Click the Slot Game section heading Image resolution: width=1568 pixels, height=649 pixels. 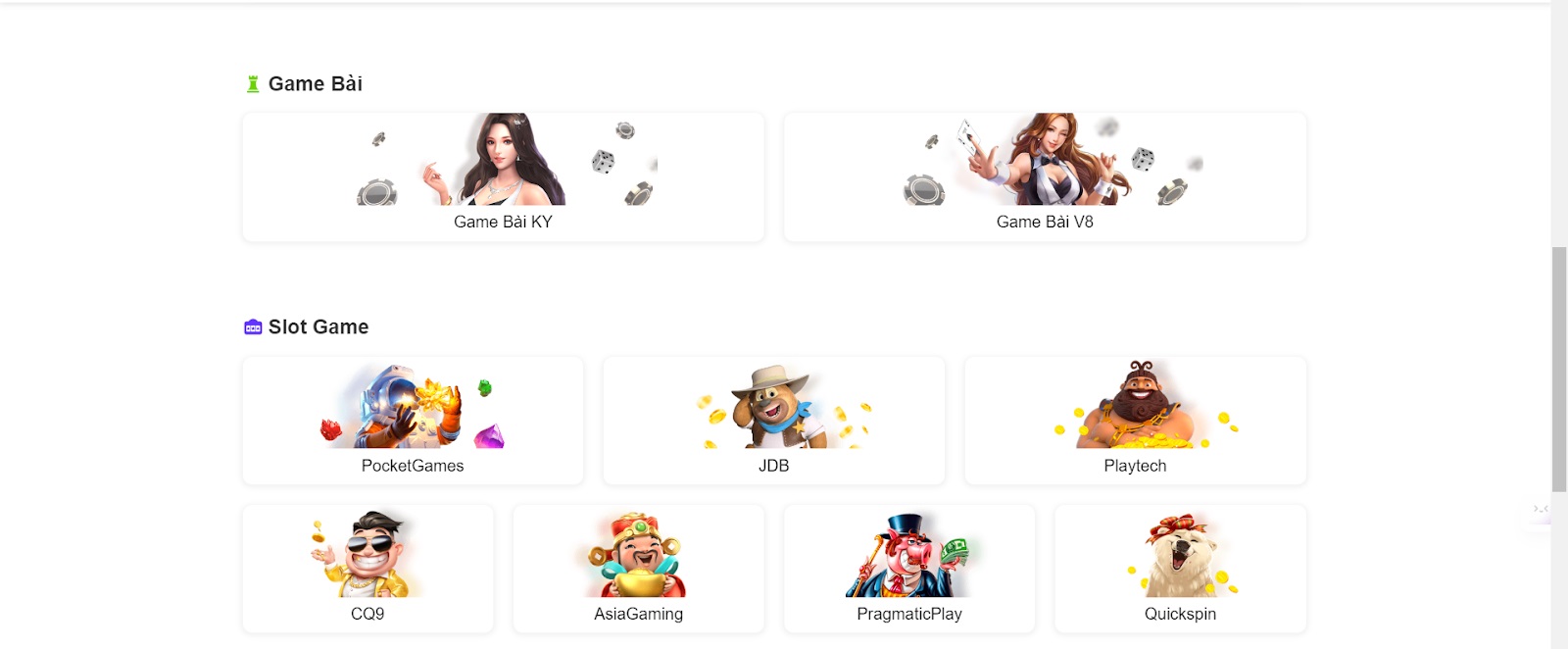318,327
